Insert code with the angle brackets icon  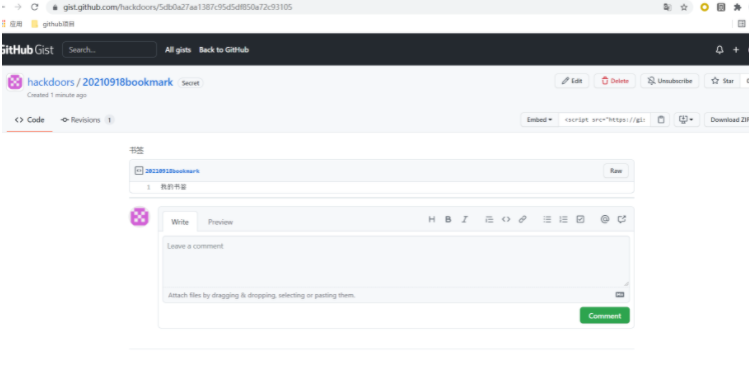[x=506, y=219]
